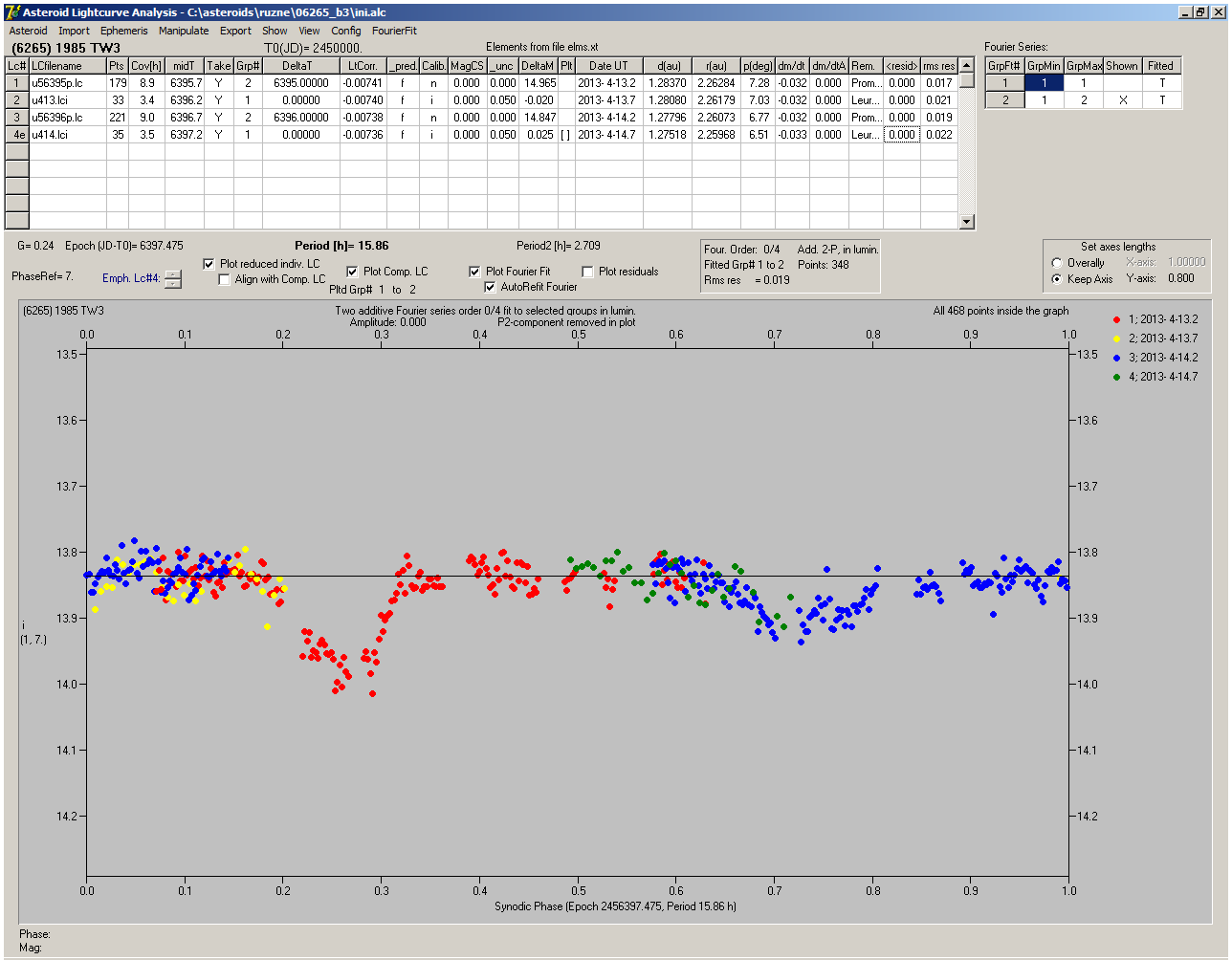Click the LCfilename column header

(68, 66)
